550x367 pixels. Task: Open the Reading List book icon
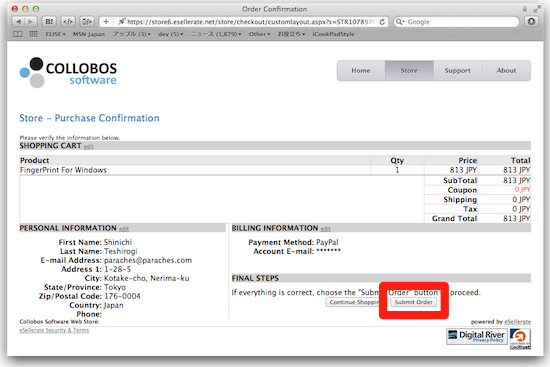(x=18, y=34)
